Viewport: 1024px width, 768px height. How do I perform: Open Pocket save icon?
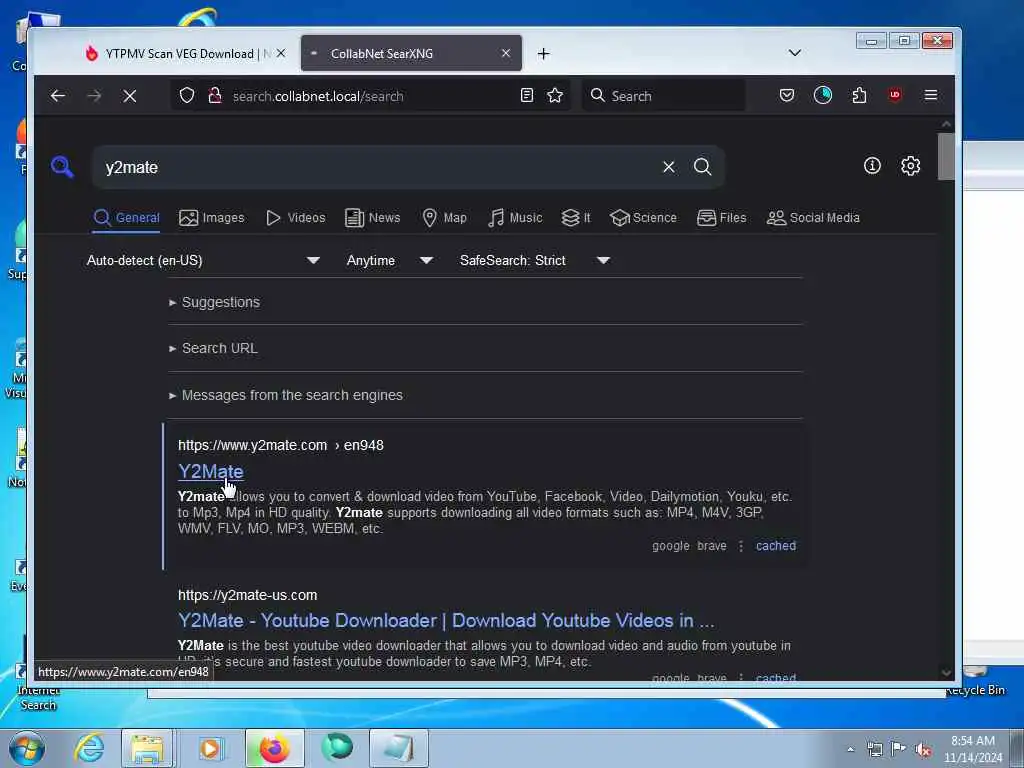787,95
